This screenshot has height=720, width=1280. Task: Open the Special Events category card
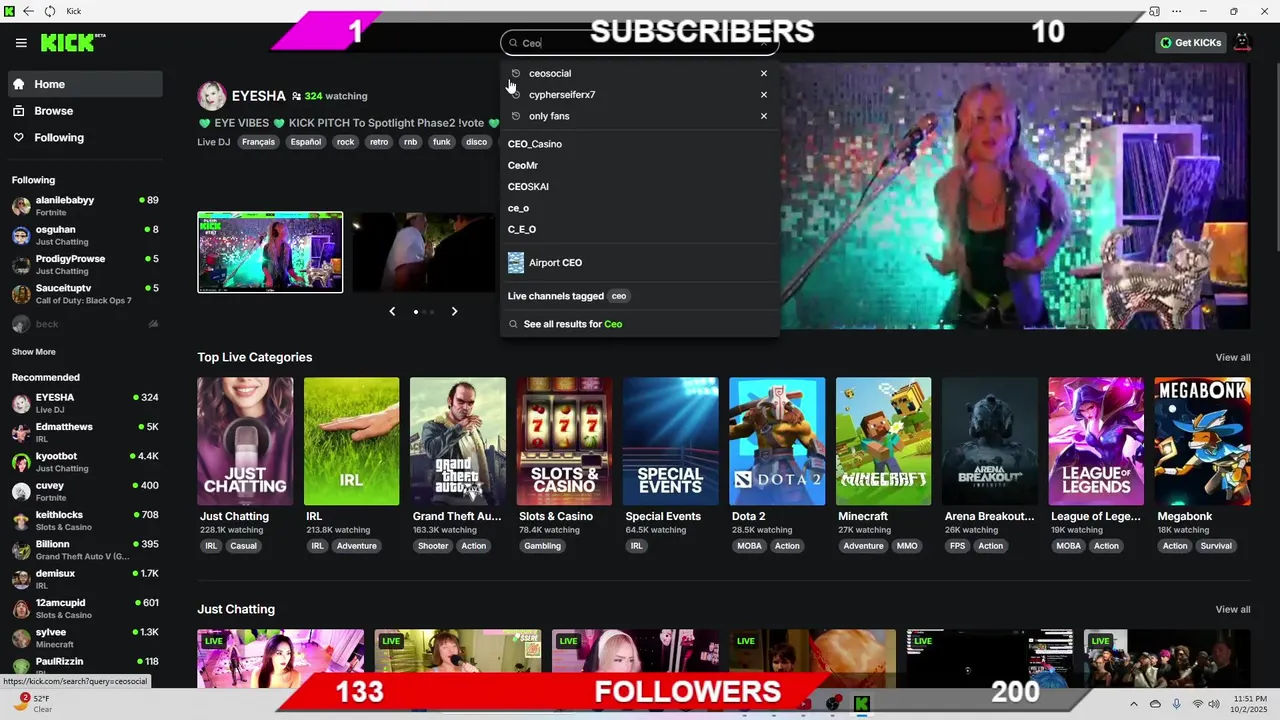pos(670,441)
